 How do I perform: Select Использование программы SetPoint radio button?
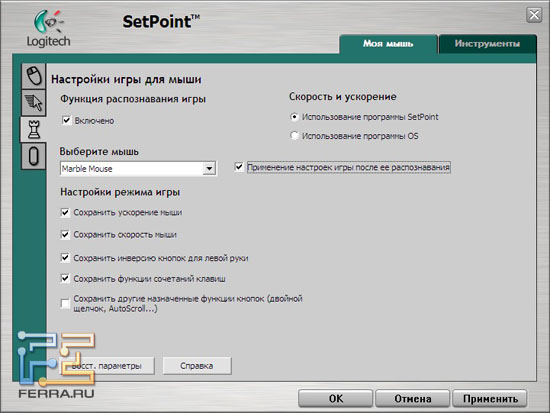tap(294, 117)
